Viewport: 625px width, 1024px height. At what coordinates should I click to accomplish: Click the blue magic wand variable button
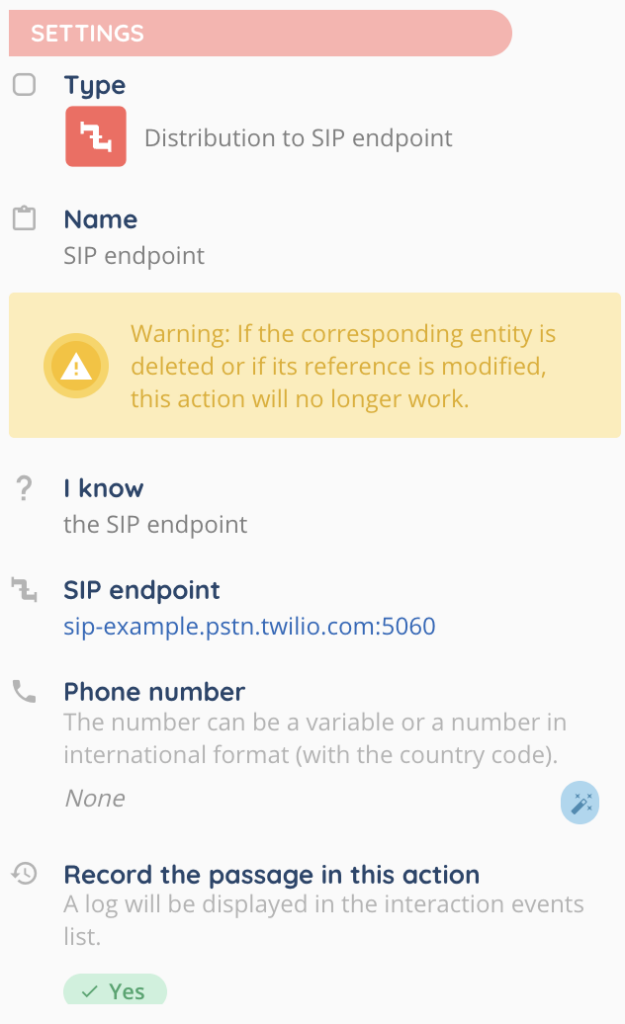(x=579, y=803)
